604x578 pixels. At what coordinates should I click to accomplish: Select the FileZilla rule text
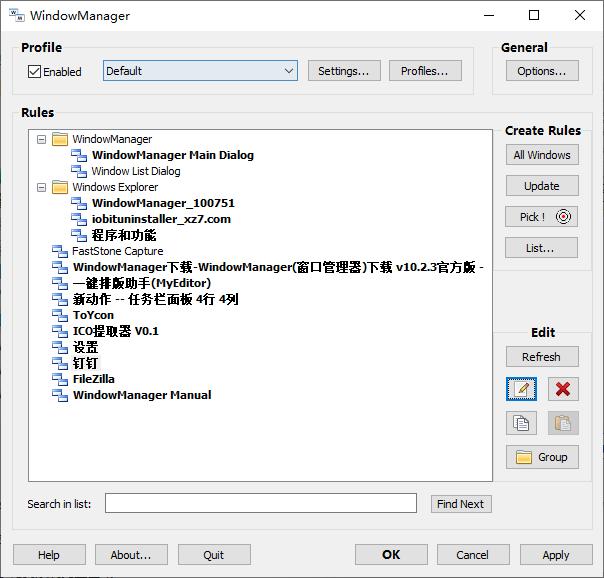pos(94,379)
